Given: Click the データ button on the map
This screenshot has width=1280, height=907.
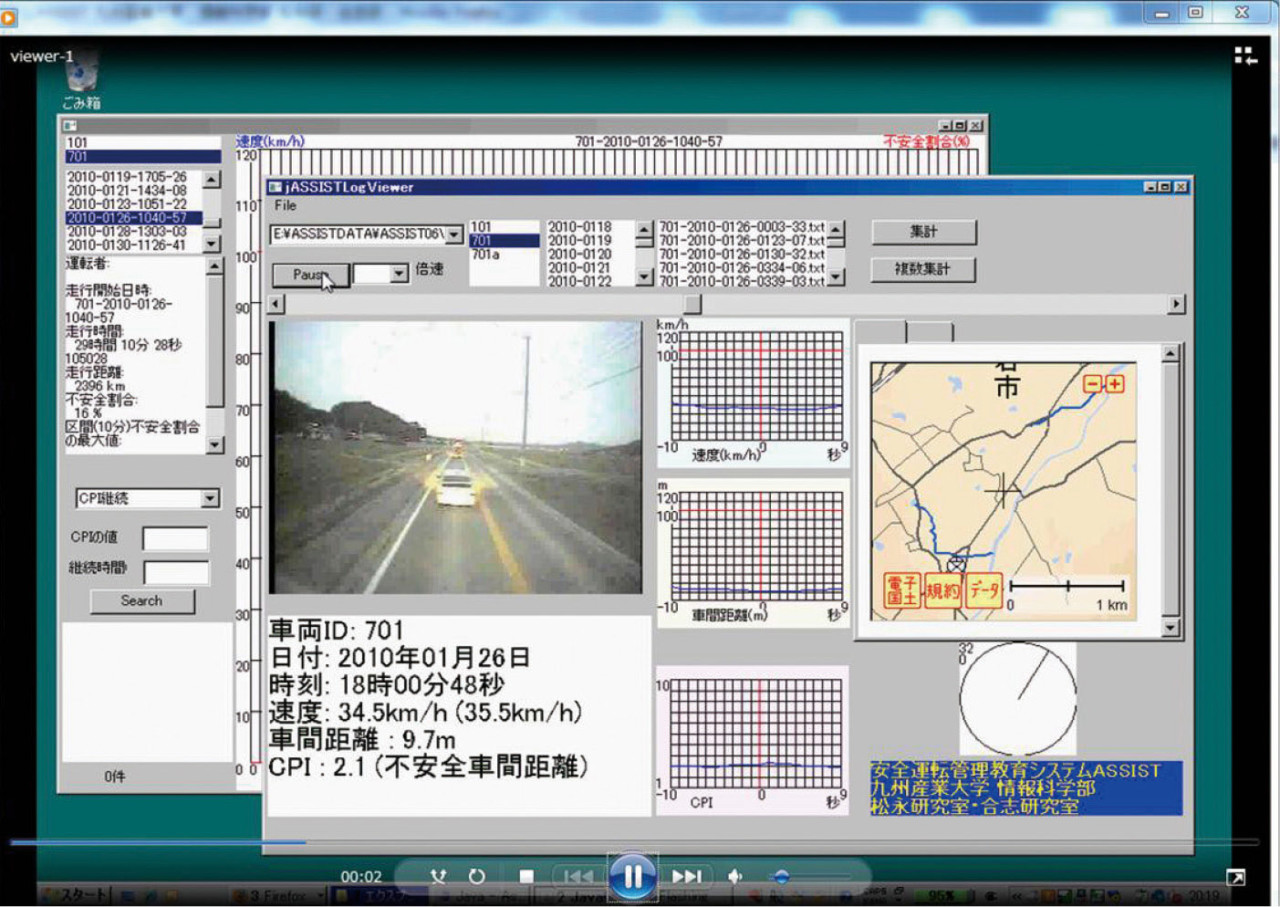Looking at the screenshot, I should (982, 590).
